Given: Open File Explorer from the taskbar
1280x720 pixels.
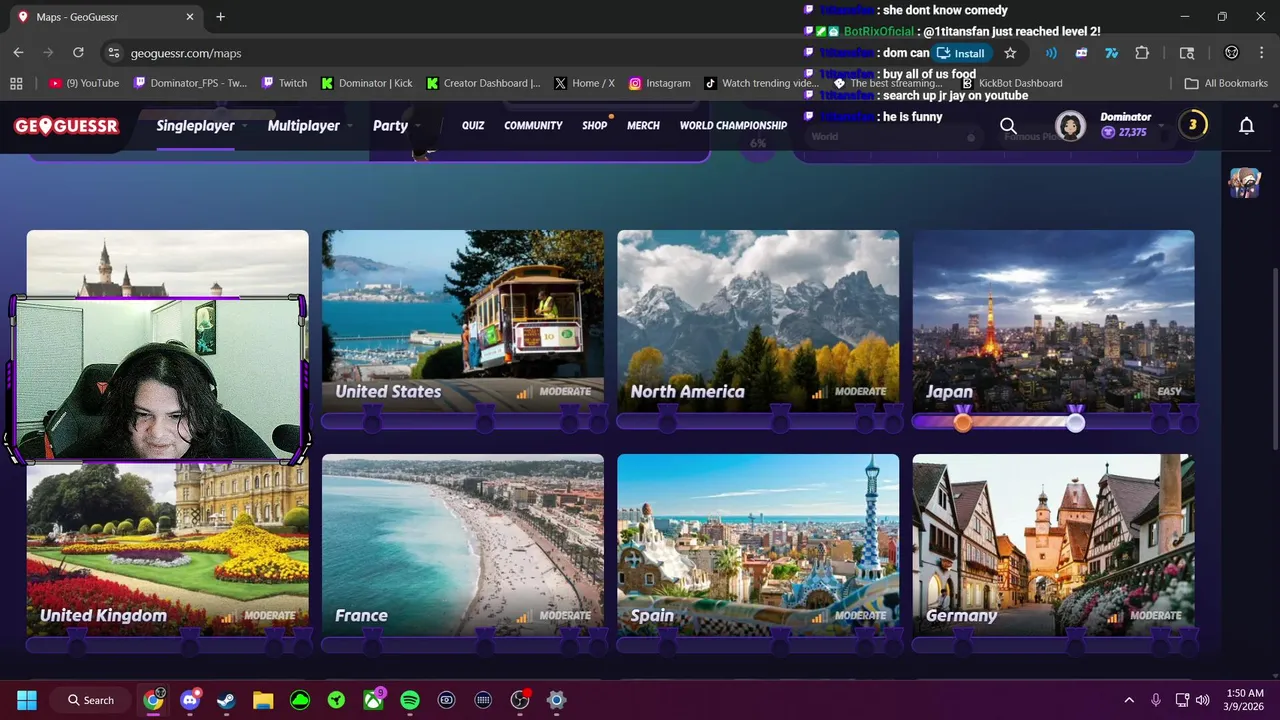Looking at the screenshot, I should point(263,700).
